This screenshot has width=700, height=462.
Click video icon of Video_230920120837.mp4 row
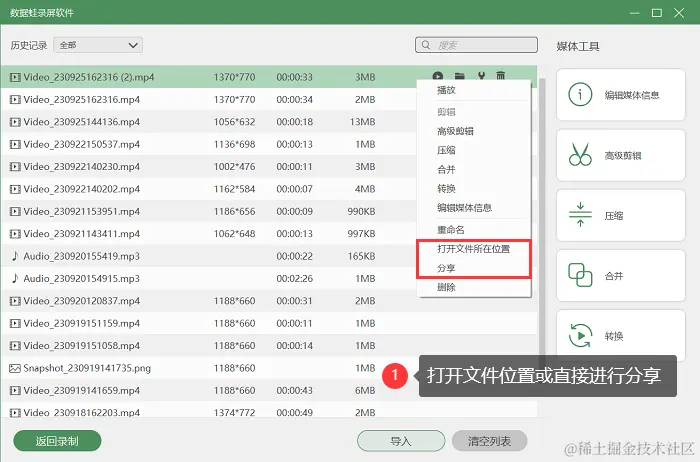15,301
